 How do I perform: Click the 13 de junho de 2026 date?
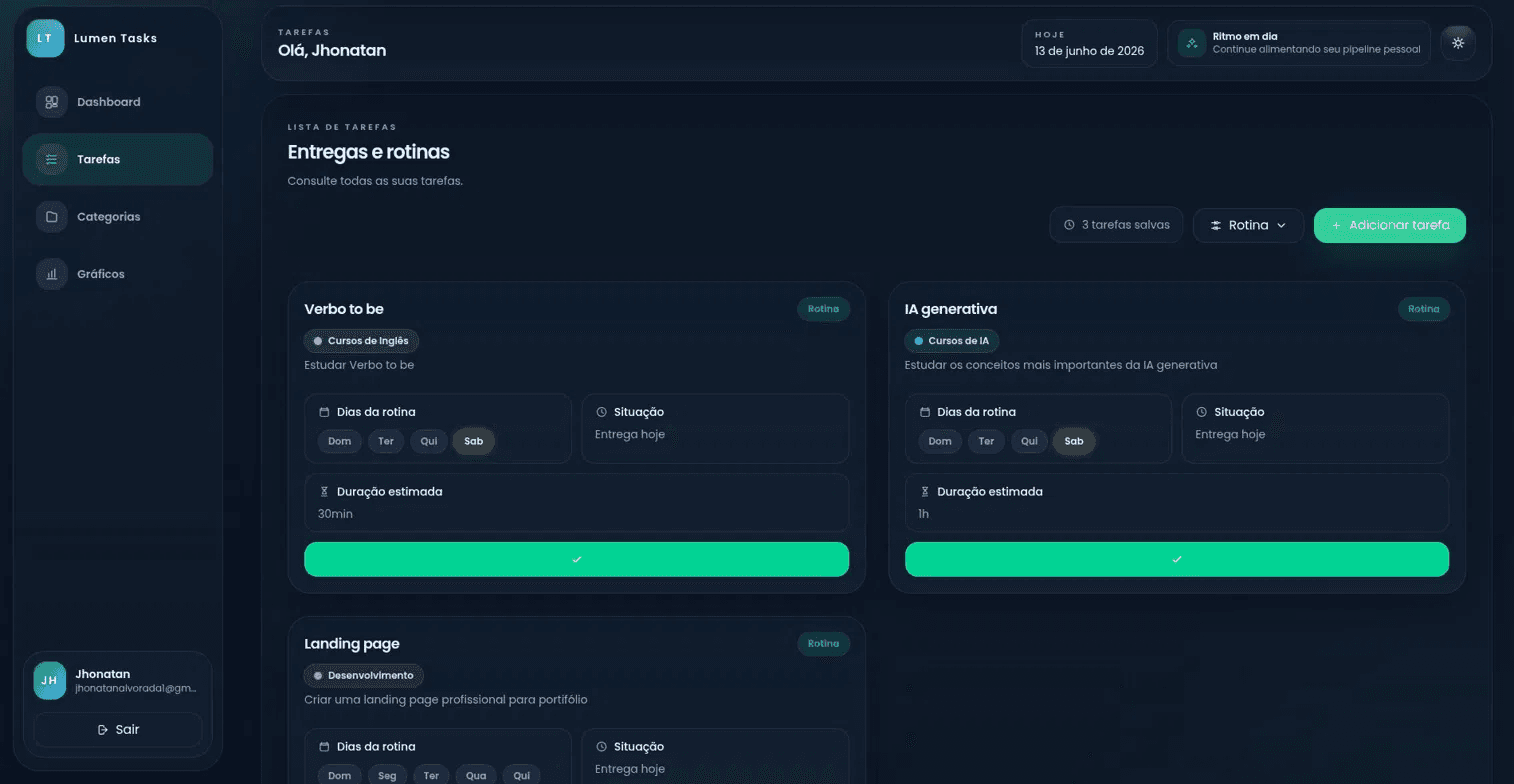(1089, 50)
